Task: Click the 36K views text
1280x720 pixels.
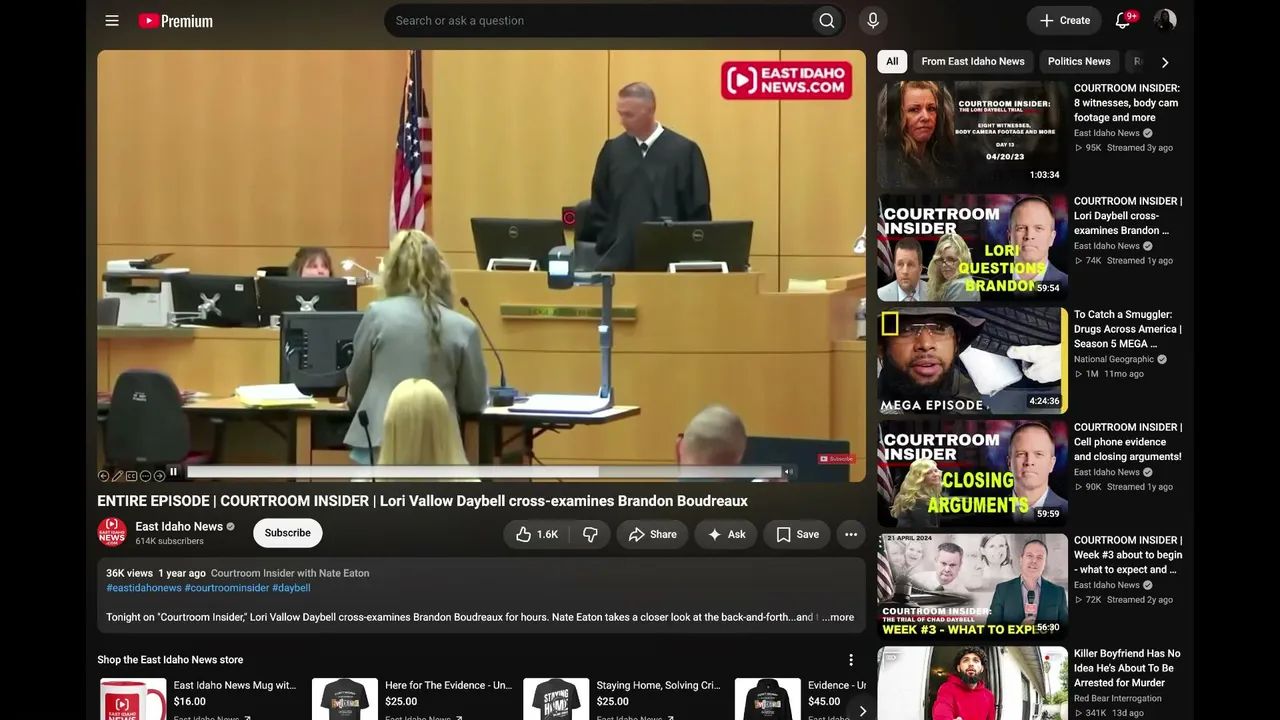Action: coord(129,573)
